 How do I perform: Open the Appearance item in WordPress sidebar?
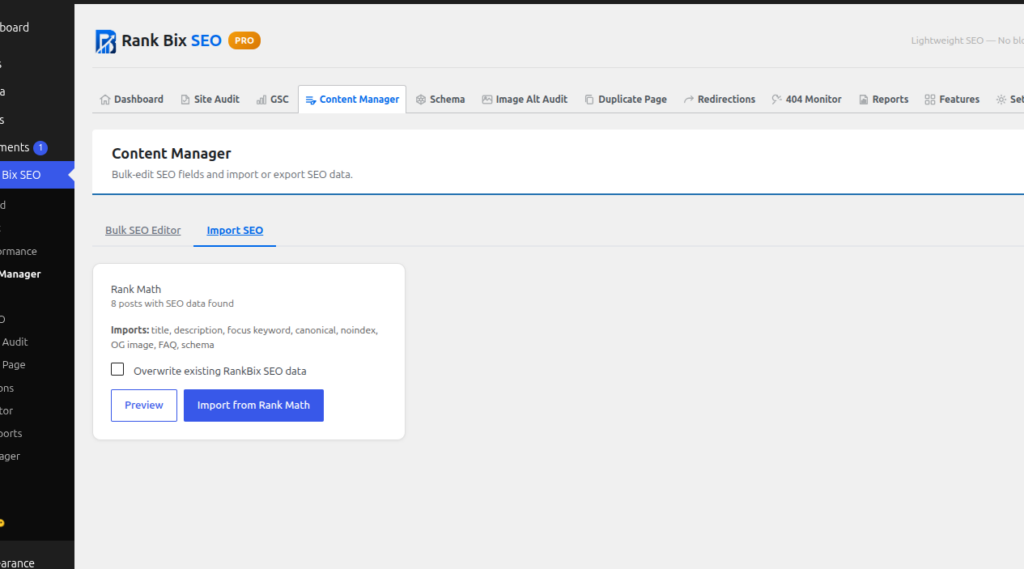[18, 562]
